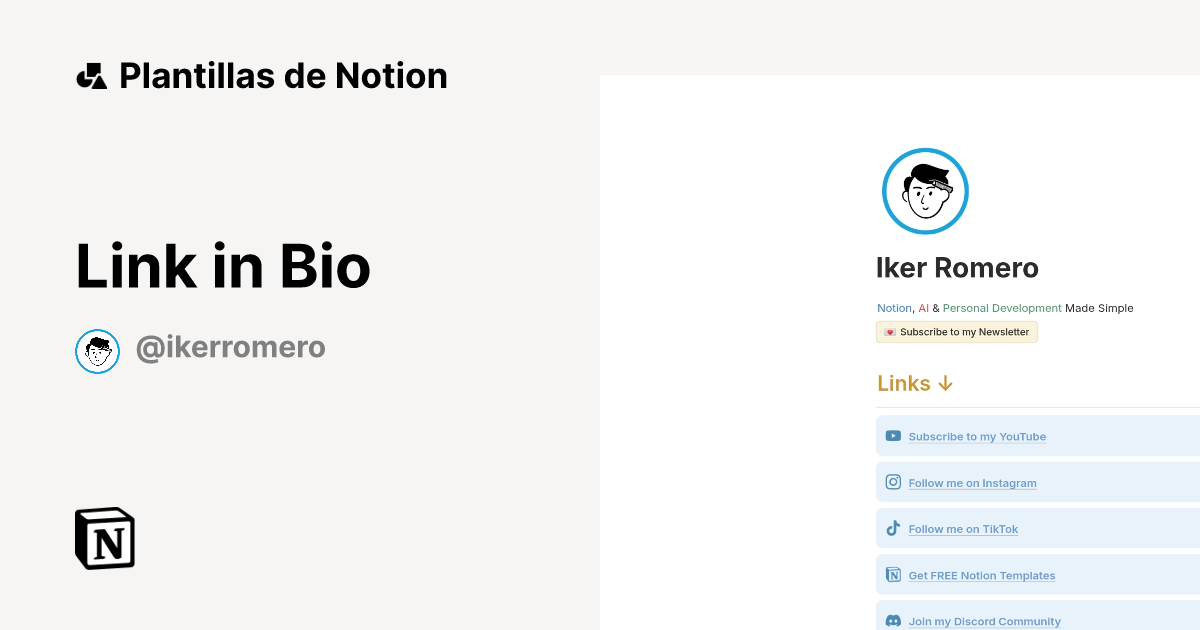Click the Instagram camera icon
This screenshot has width=1200, height=630.
(x=893, y=482)
